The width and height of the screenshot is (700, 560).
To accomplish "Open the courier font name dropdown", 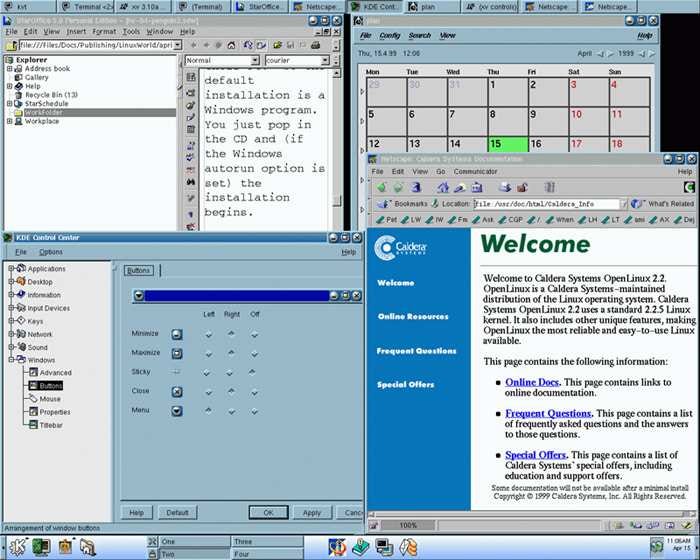I will click(x=325, y=60).
